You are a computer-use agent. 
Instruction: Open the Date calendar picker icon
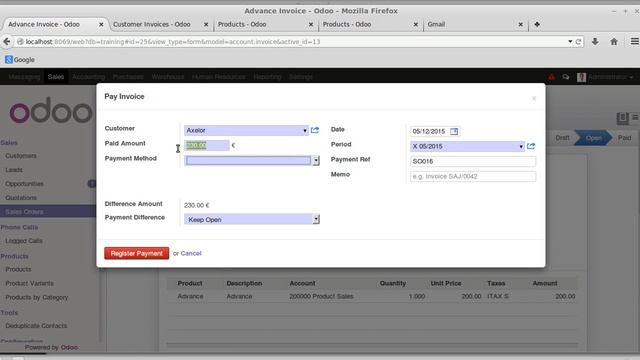[x=454, y=131]
